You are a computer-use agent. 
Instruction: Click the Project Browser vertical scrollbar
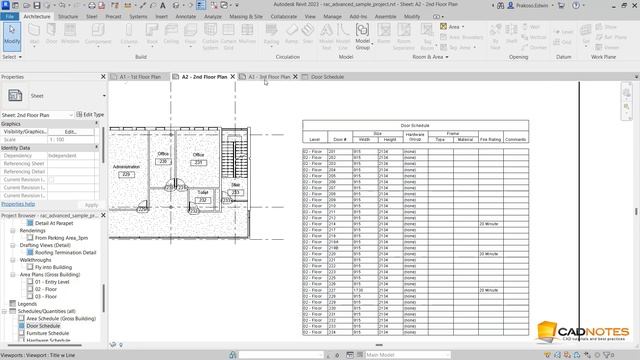[x=104, y=298]
